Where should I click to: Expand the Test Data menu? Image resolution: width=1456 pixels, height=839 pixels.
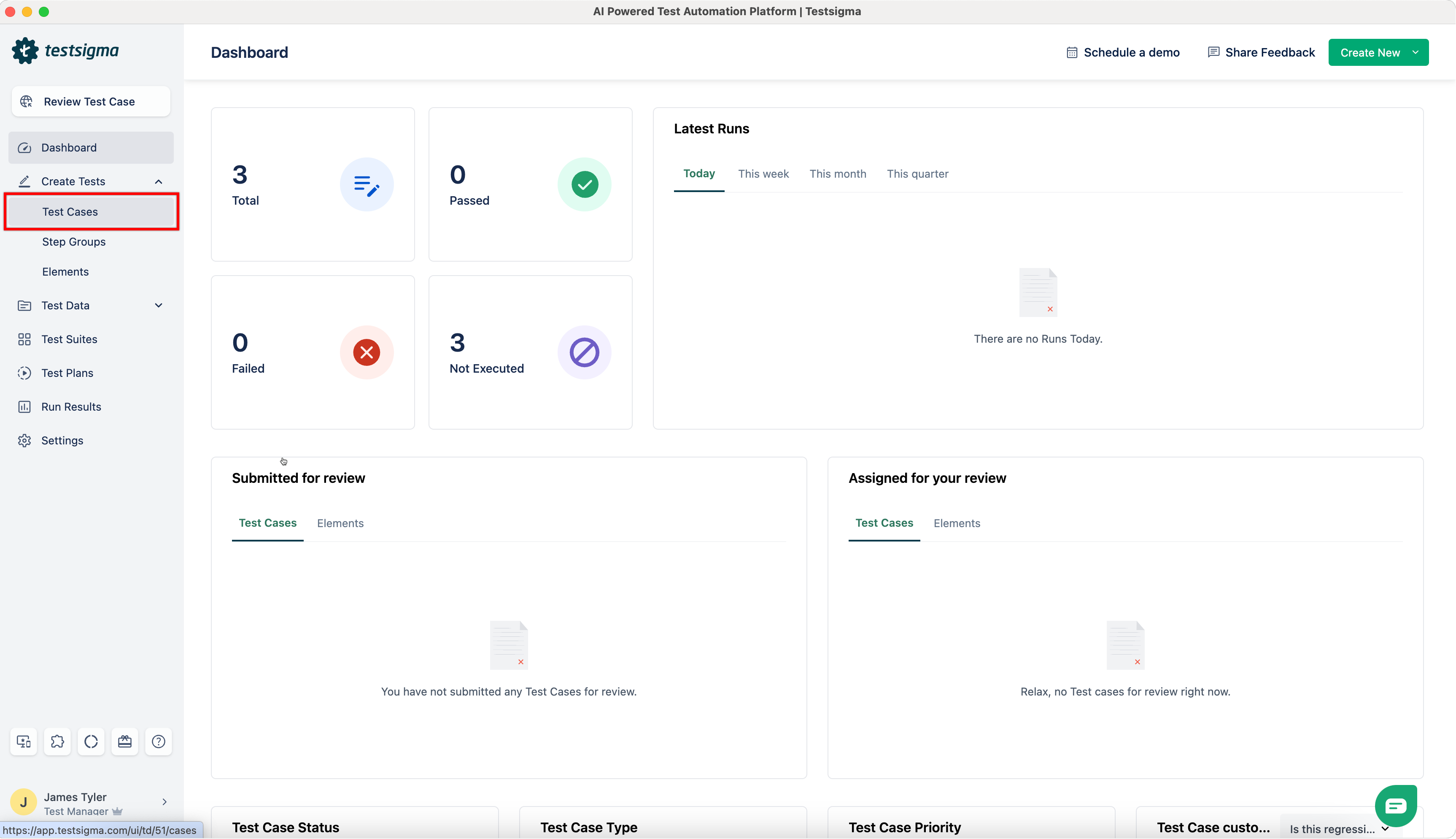158,306
